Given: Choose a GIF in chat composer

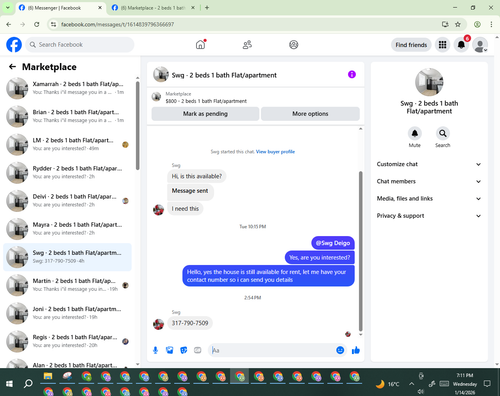Looking at the screenshot, I should pos(198,350).
